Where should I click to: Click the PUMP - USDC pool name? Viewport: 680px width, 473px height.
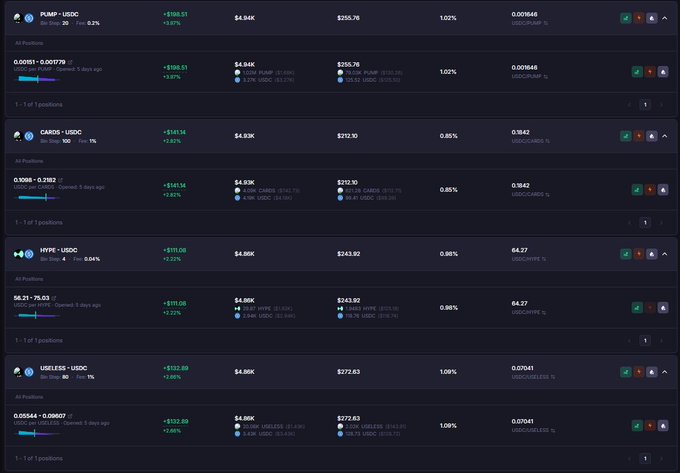tap(59, 14)
